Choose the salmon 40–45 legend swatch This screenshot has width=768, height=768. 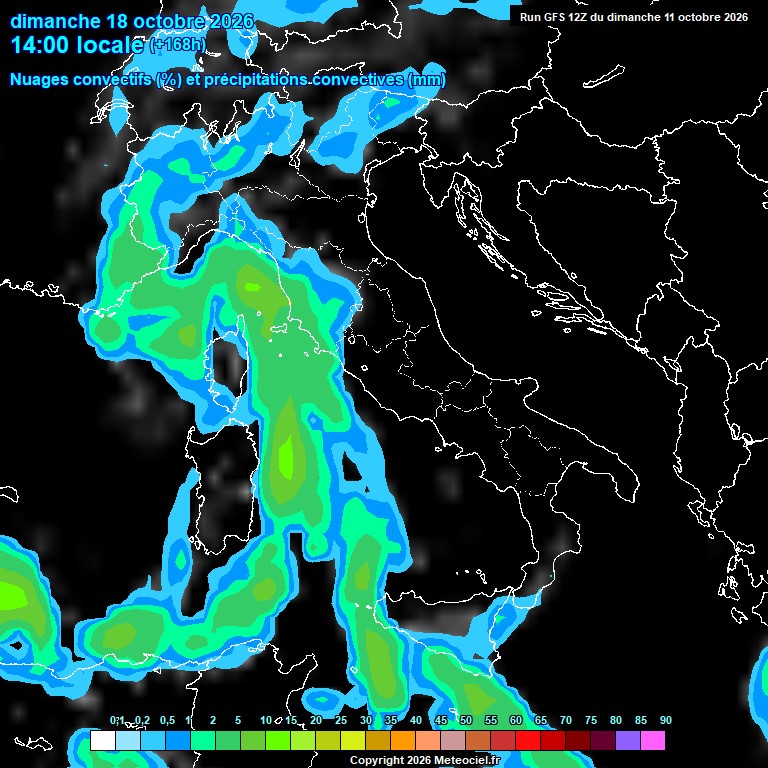pos(428,740)
